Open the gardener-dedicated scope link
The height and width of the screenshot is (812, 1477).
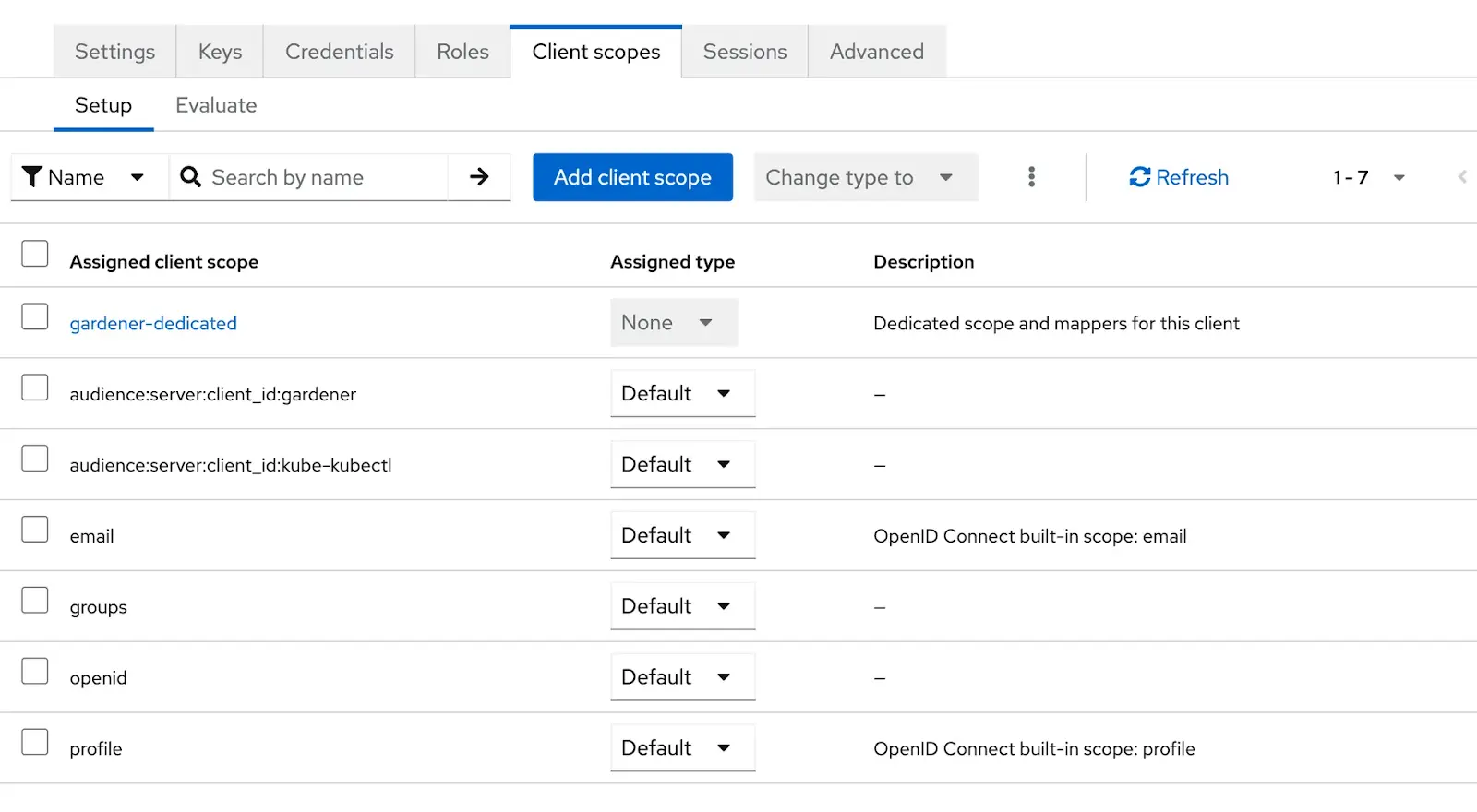point(153,323)
